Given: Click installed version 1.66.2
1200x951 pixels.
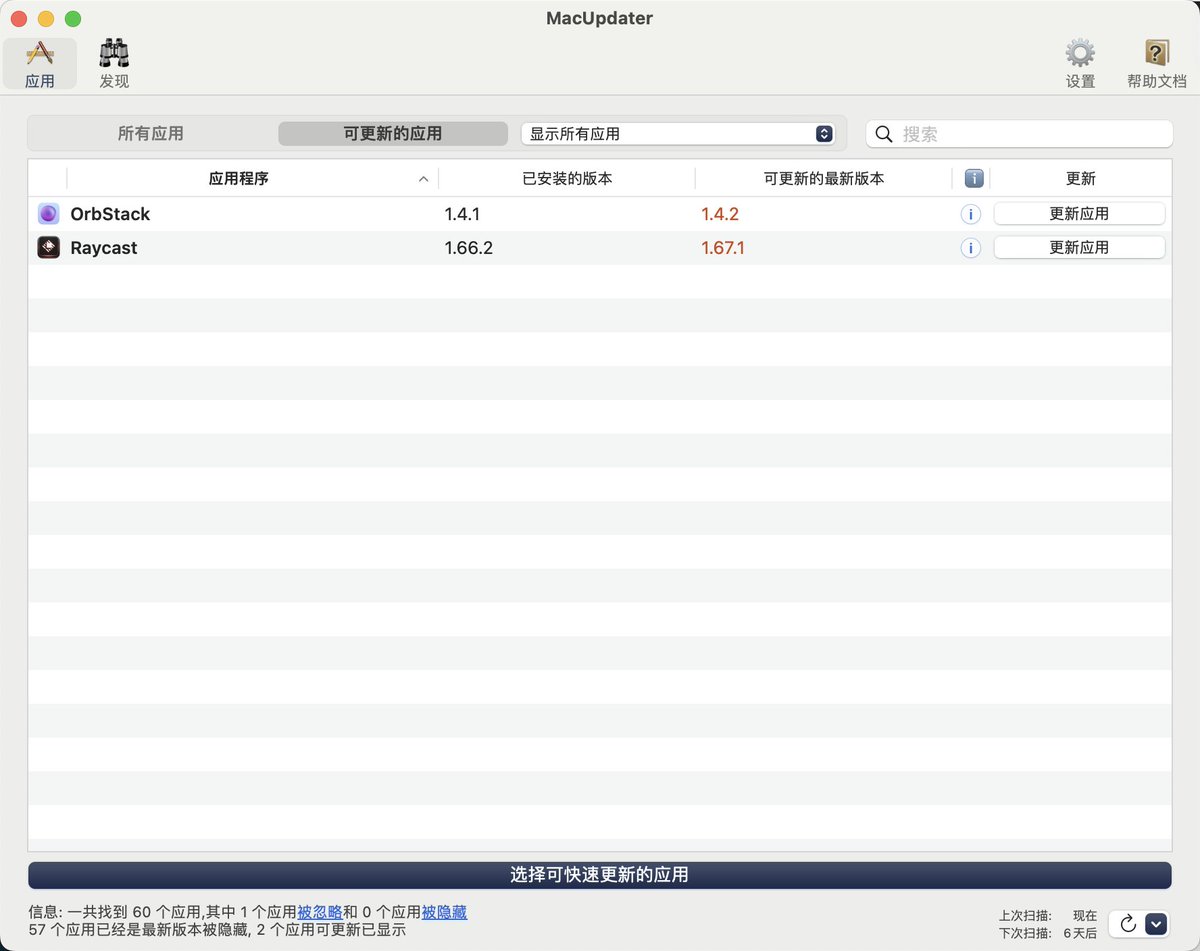Looking at the screenshot, I should (469, 248).
